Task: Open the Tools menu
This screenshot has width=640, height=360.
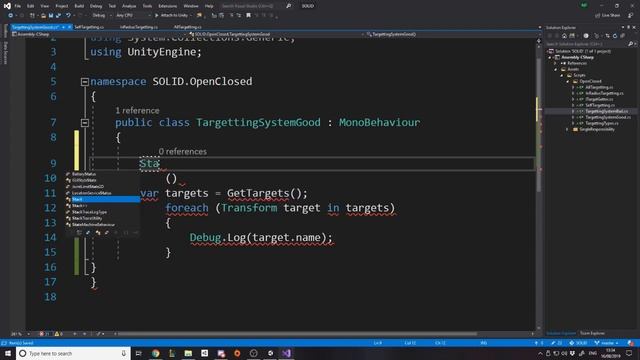Action: tap(147, 6)
